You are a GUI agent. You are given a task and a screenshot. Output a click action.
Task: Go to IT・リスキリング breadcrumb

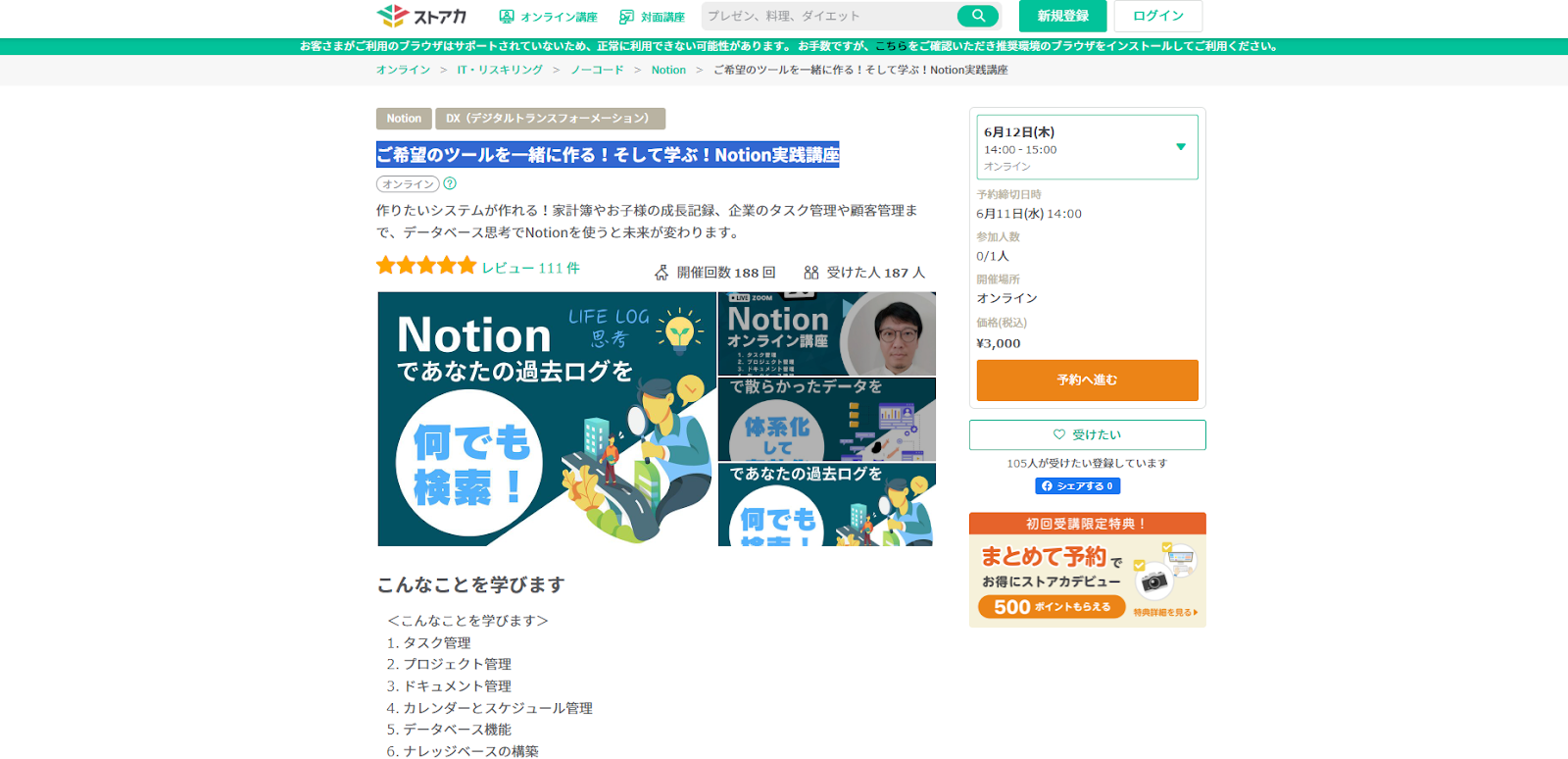[x=500, y=70]
